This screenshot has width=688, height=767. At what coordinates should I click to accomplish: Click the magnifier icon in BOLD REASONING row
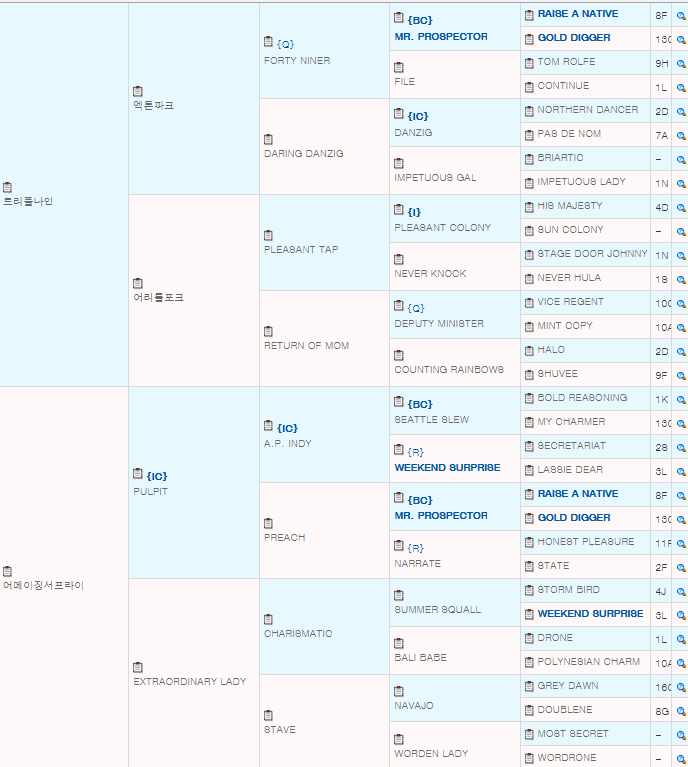click(x=681, y=400)
